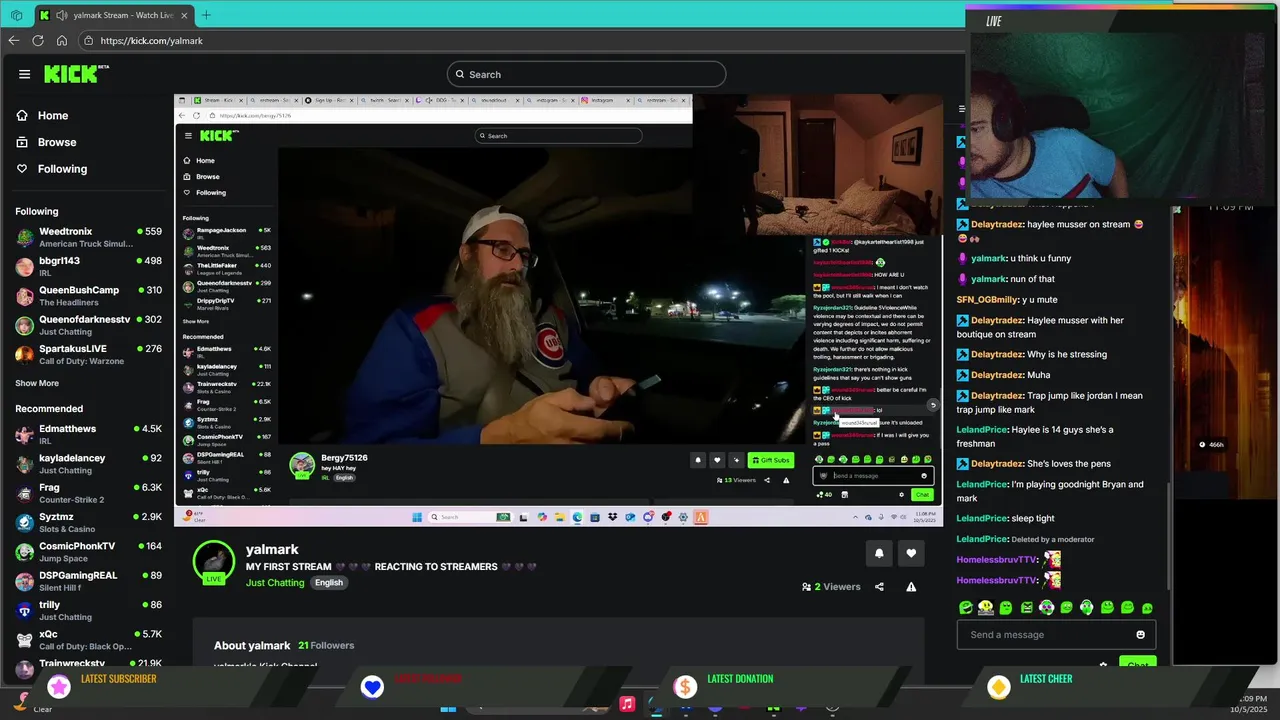Click the yalmark channel name heading

pyautogui.click(x=272, y=549)
